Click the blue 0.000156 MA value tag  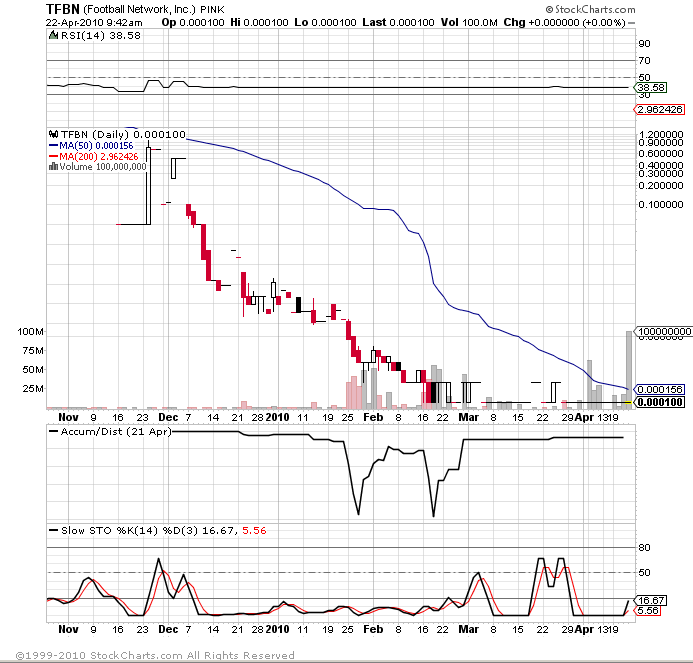659,389
